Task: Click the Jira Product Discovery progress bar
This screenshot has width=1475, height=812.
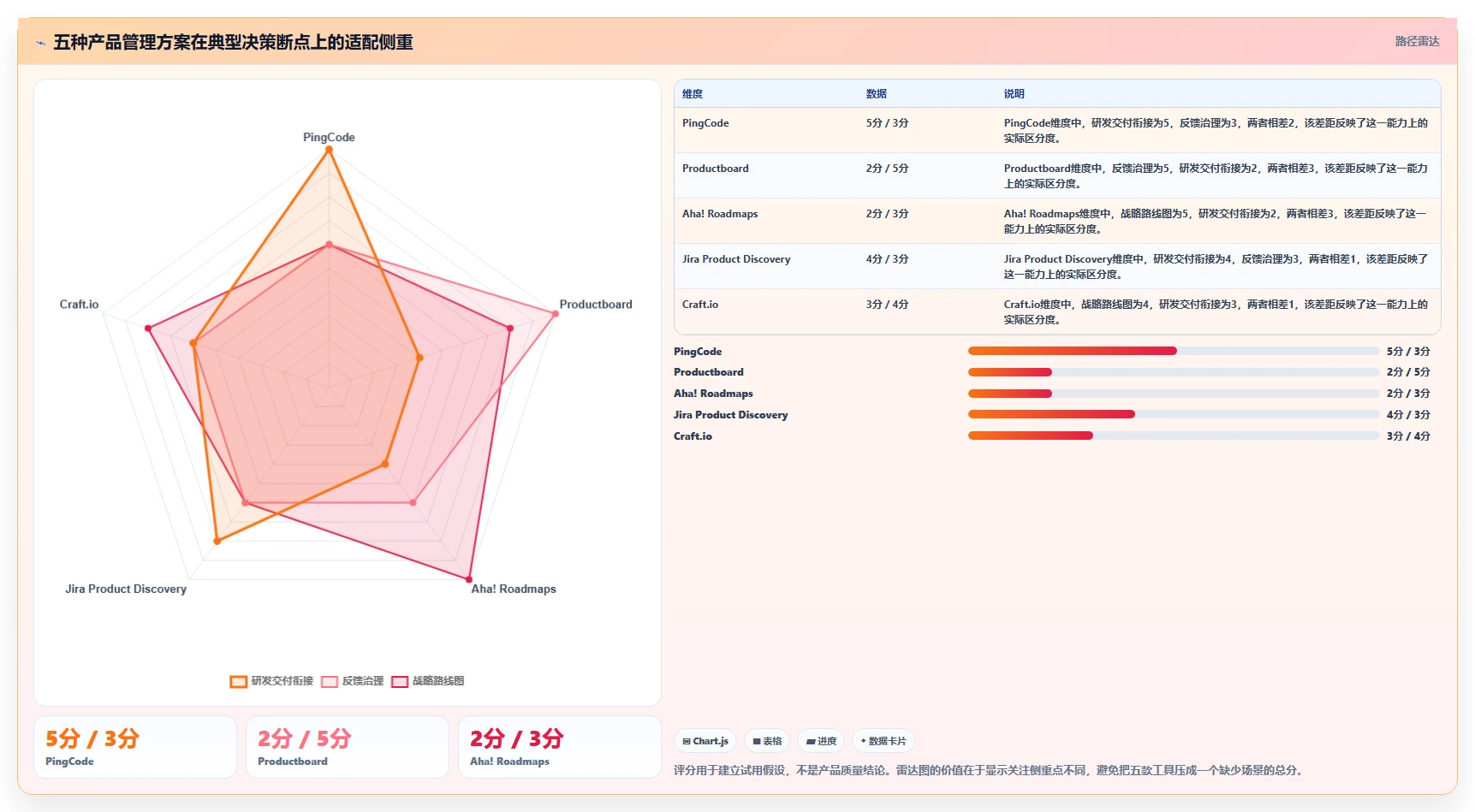Action: click(x=1174, y=414)
